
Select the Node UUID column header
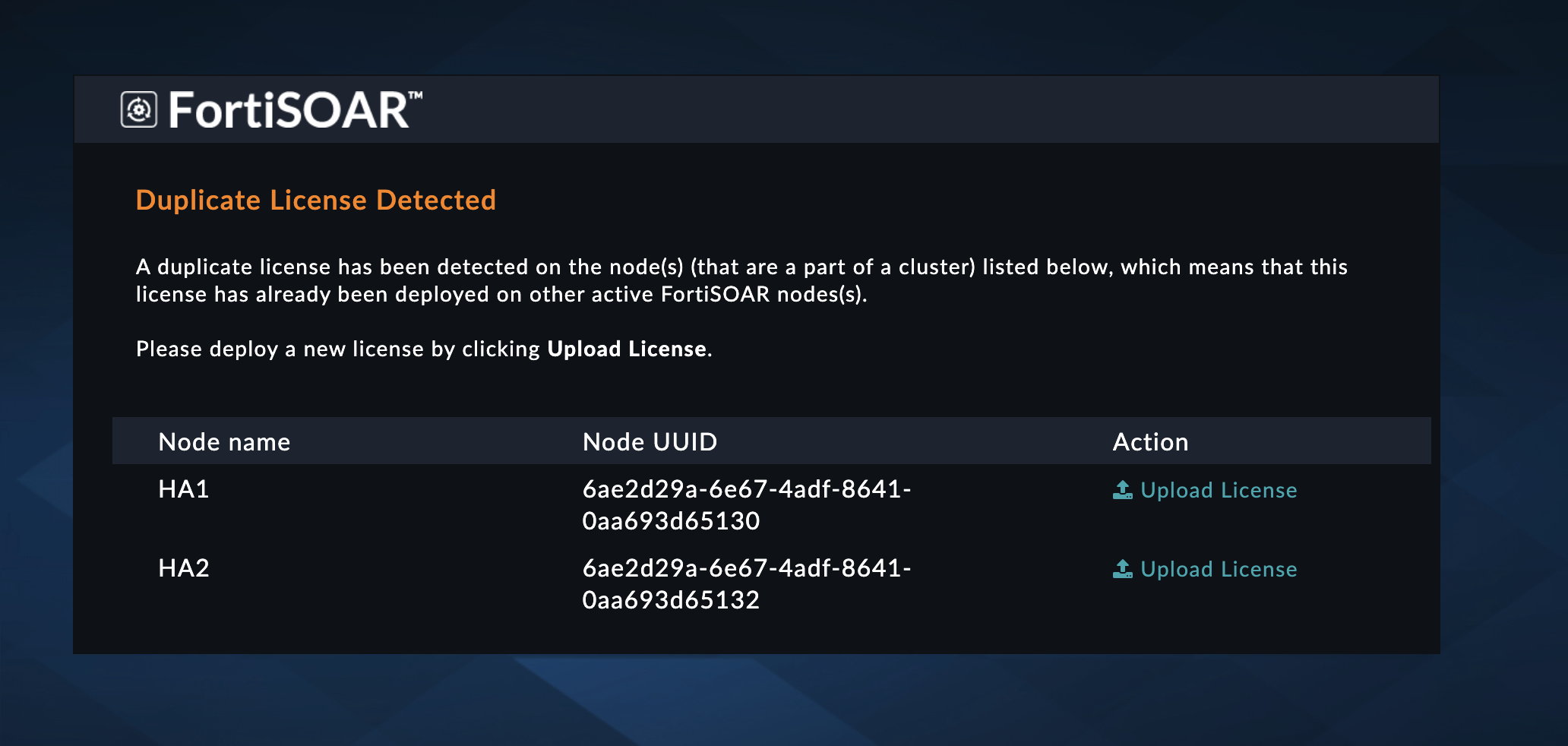click(x=650, y=441)
